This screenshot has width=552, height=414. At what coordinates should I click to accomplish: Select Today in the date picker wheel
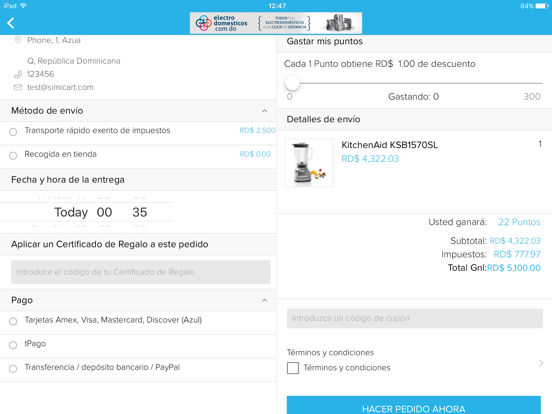click(x=71, y=212)
